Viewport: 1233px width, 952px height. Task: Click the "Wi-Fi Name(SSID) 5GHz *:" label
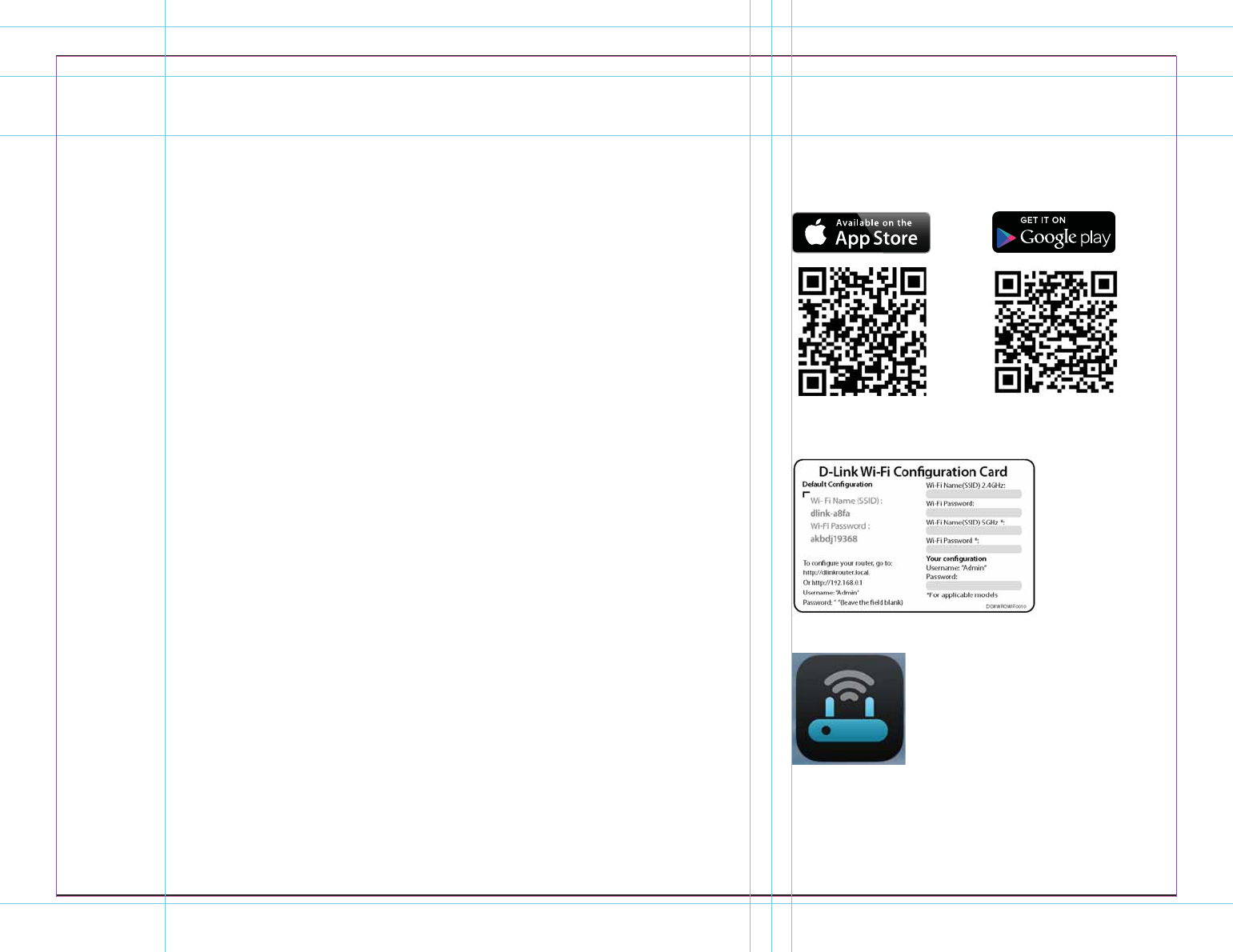click(965, 522)
